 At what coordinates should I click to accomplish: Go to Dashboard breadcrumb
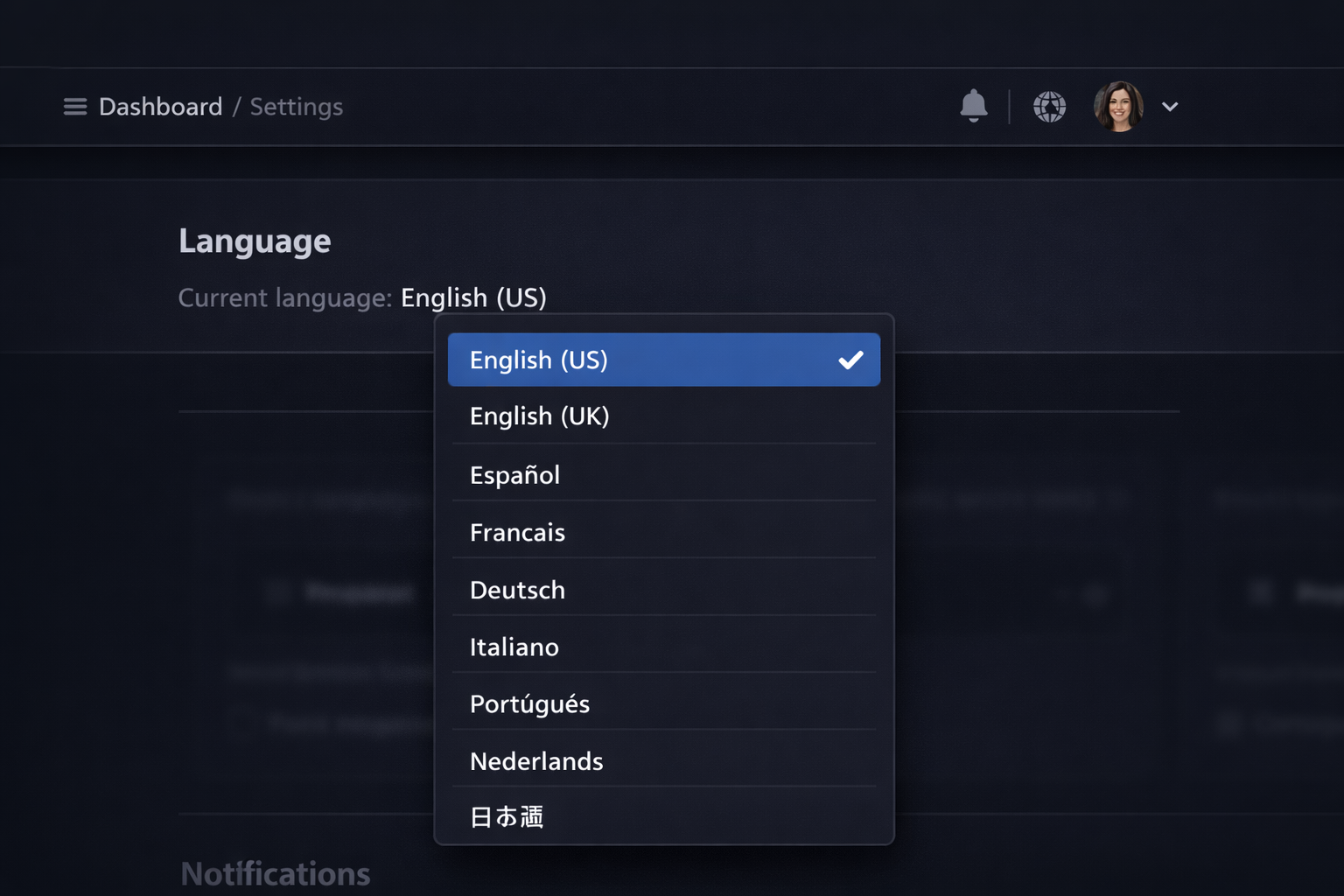[160, 107]
